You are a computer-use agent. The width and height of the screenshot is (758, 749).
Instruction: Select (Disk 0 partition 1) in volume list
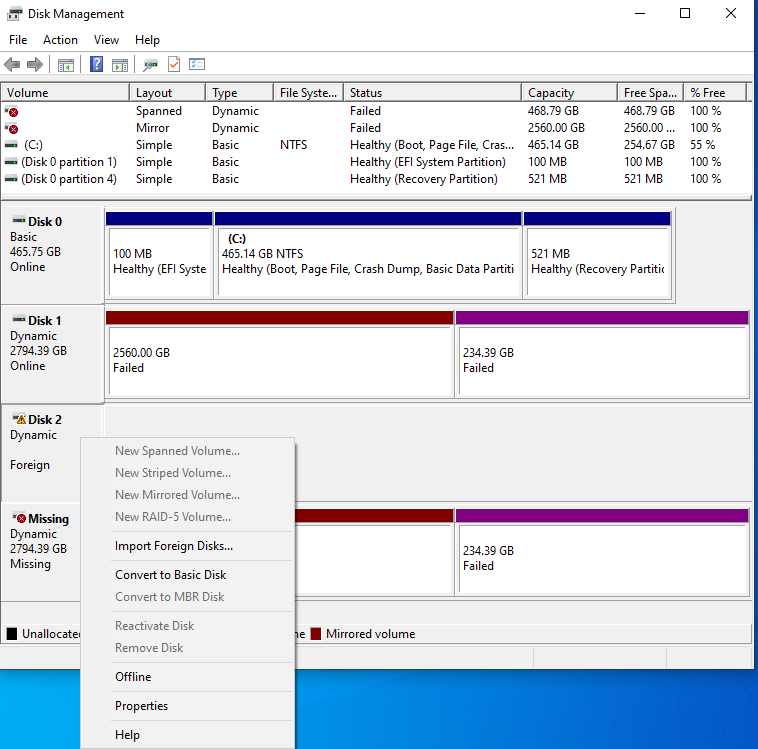click(69, 162)
